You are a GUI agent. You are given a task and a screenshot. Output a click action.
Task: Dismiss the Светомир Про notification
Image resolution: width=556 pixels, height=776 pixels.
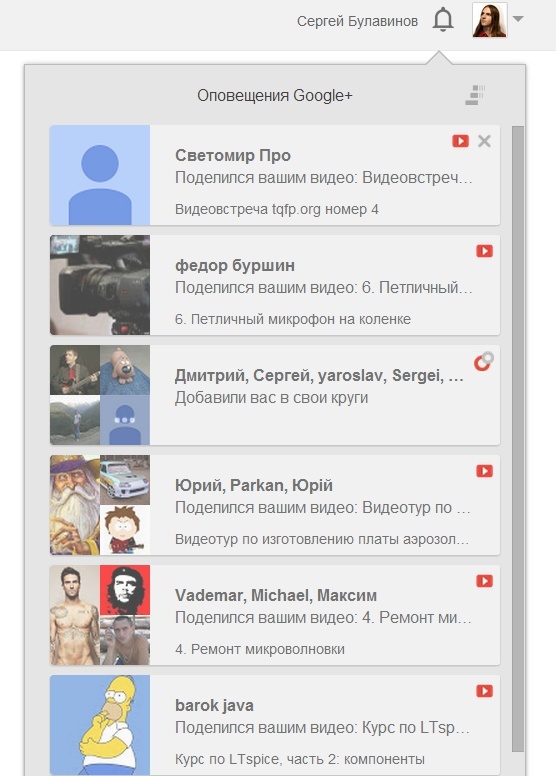click(x=484, y=141)
